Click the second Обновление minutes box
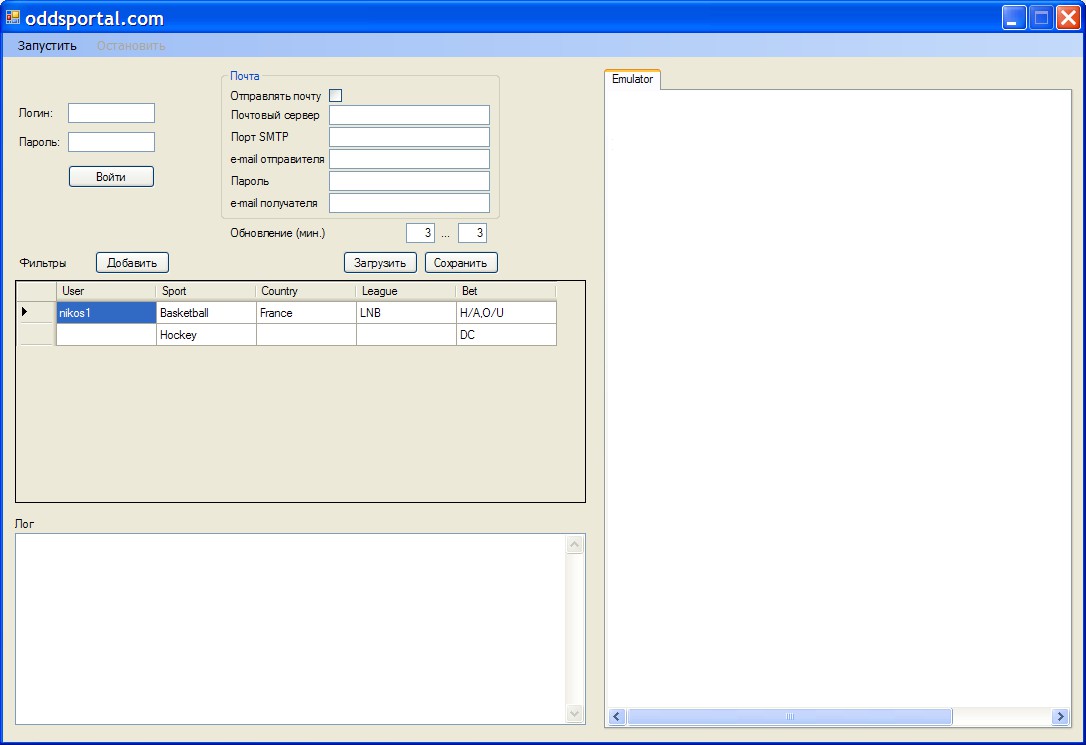This screenshot has width=1086, height=745. click(x=472, y=233)
